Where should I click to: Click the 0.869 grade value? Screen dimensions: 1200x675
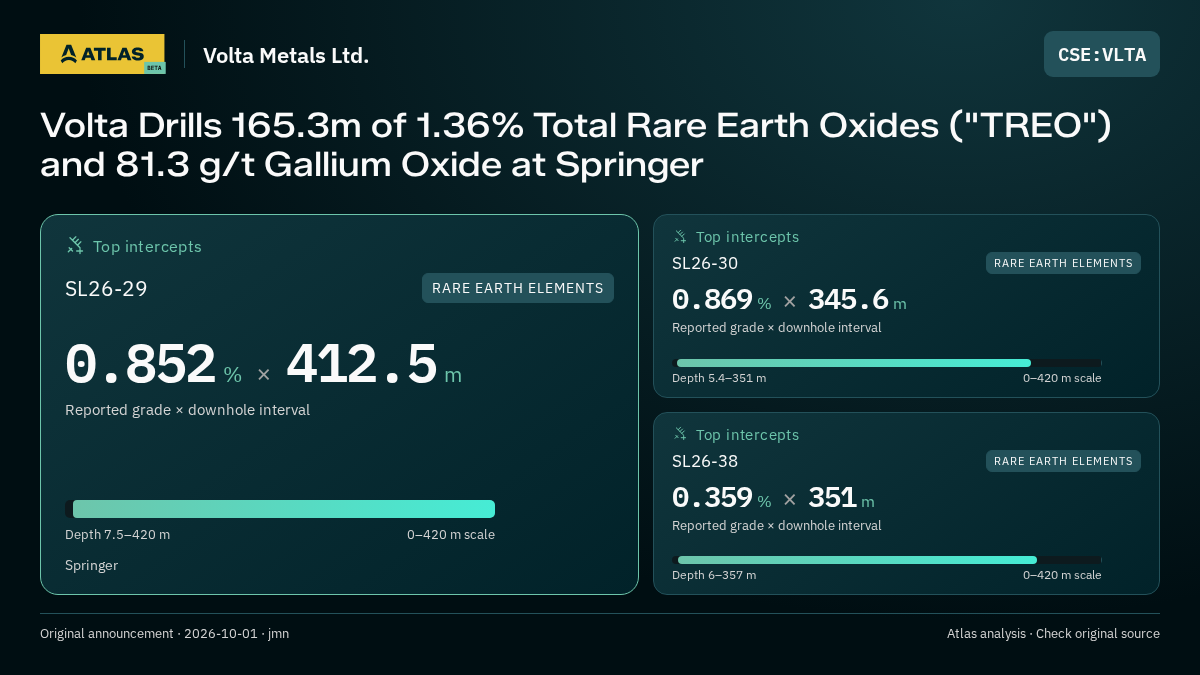tap(712, 300)
